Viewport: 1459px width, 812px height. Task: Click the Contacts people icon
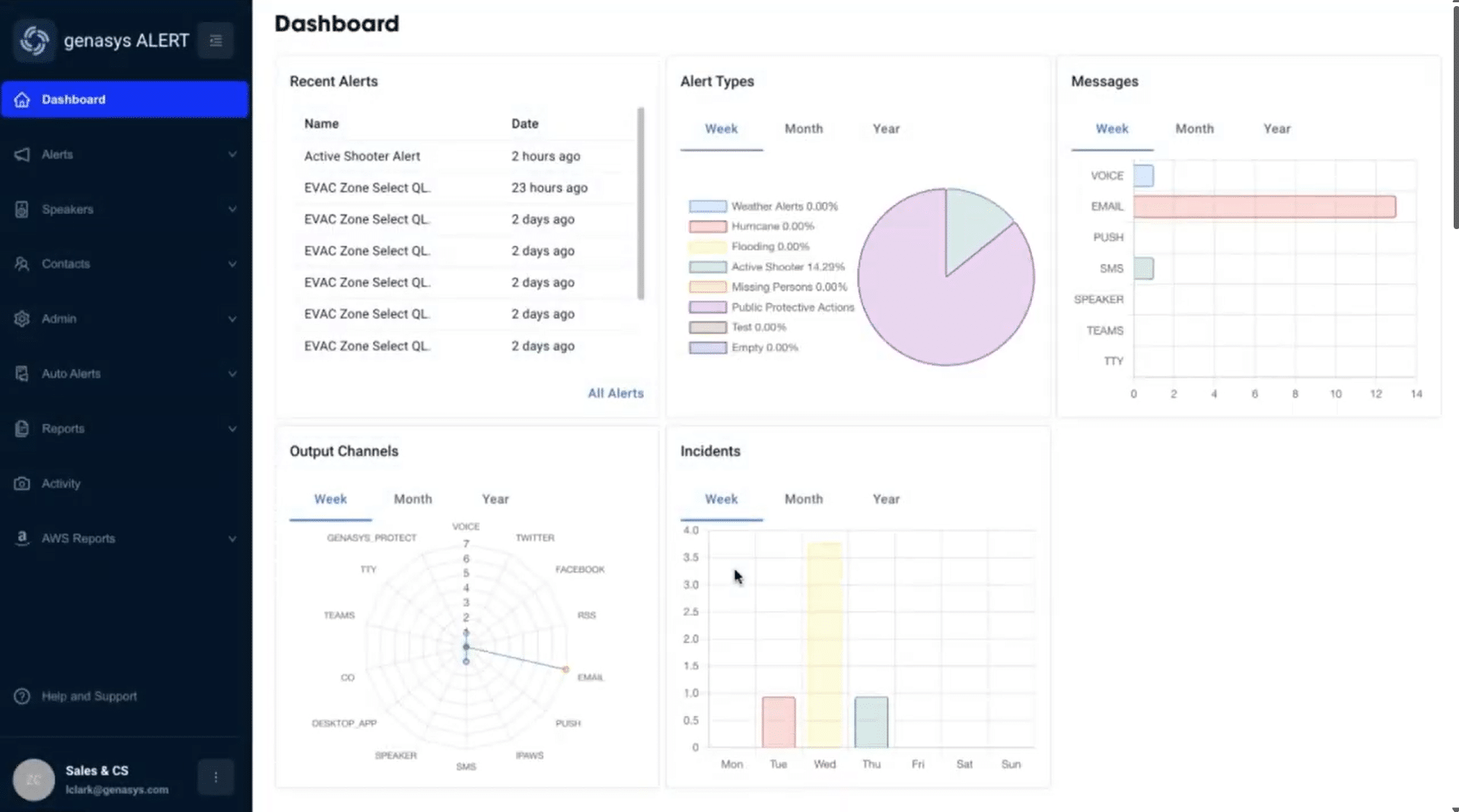click(22, 264)
